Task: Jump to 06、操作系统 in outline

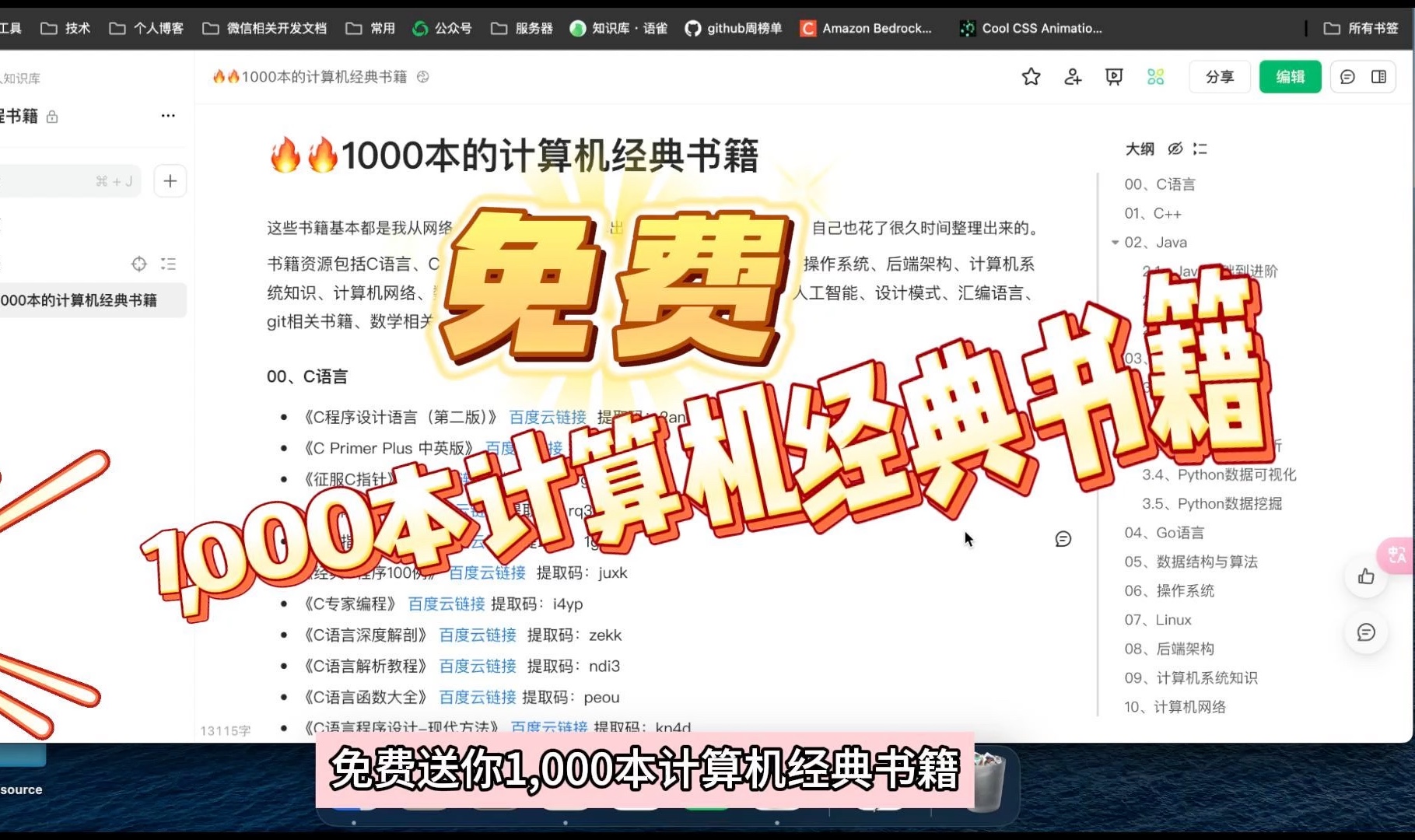Action: tap(1169, 590)
